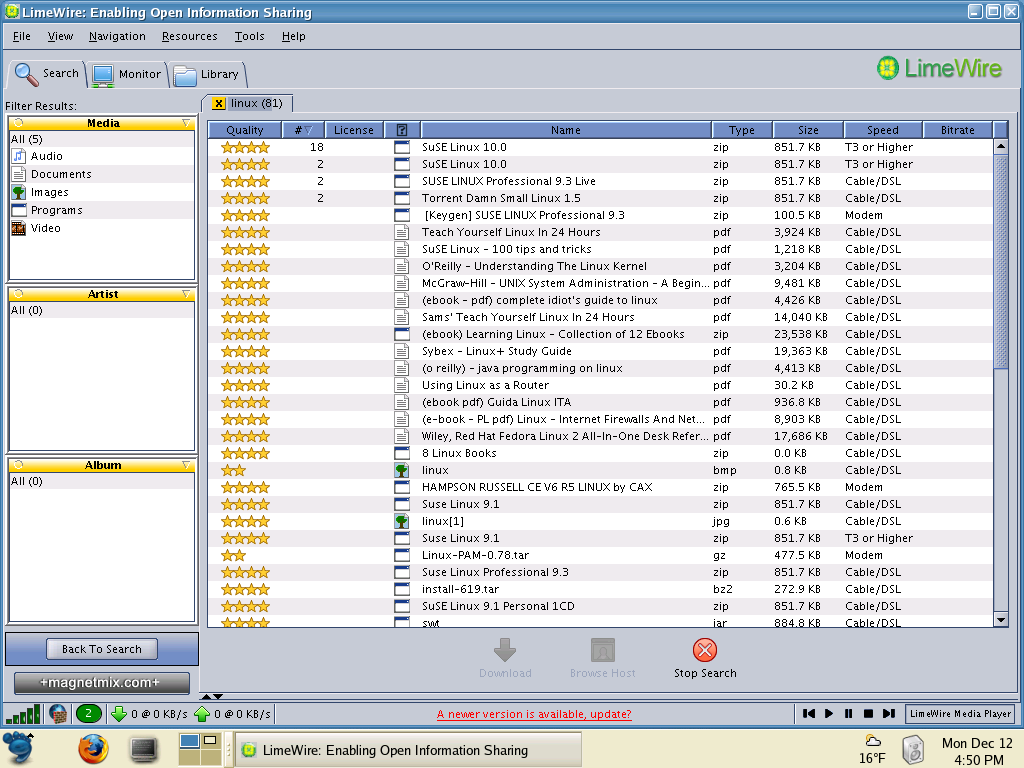Click the Stop Search red X icon
This screenshot has width=1024, height=768.
click(x=705, y=650)
